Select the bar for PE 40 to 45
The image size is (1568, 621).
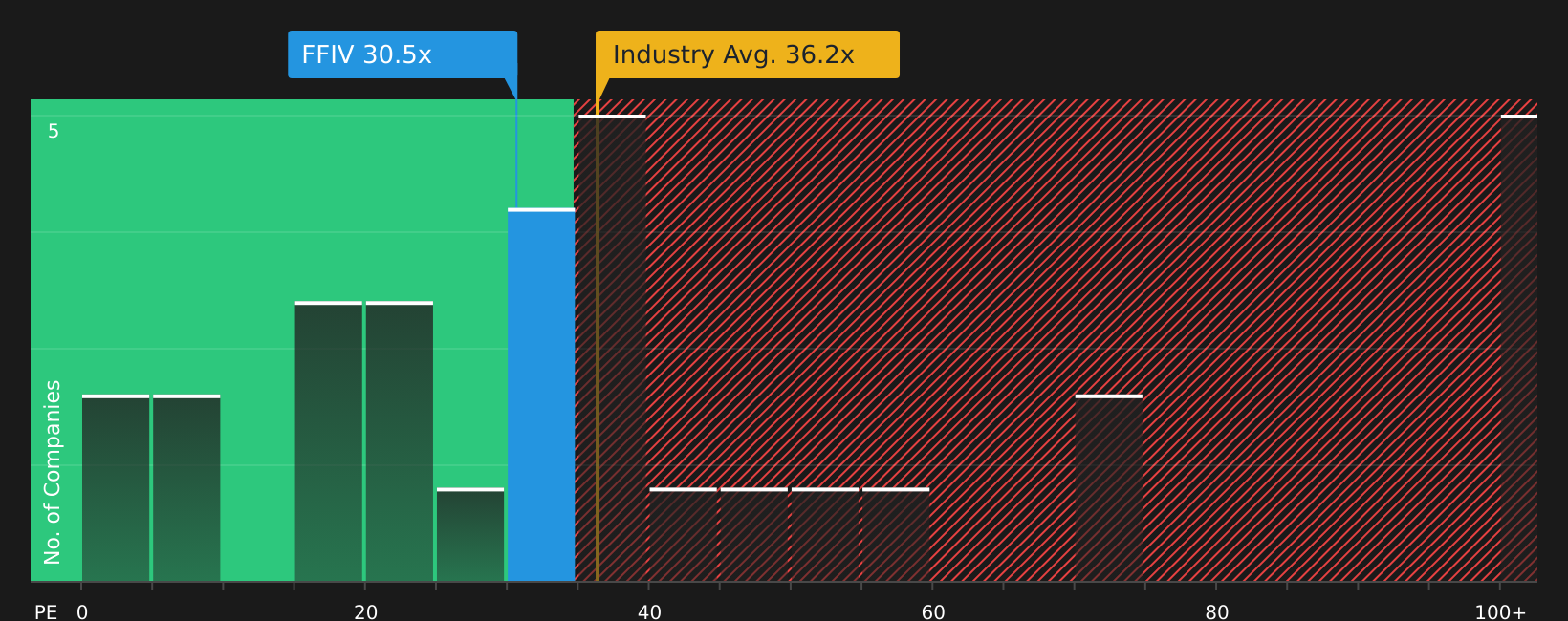[x=684, y=534]
